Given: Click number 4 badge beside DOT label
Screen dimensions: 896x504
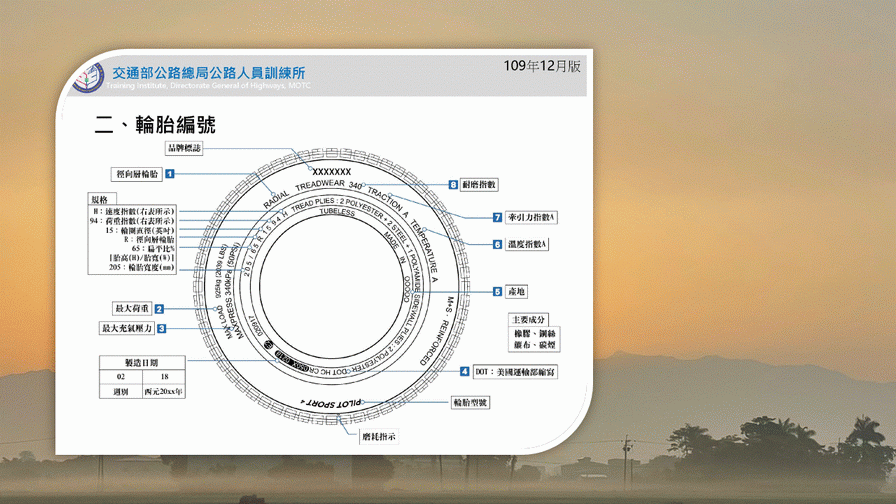Looking at the screenshot, I should coord(465,371).
